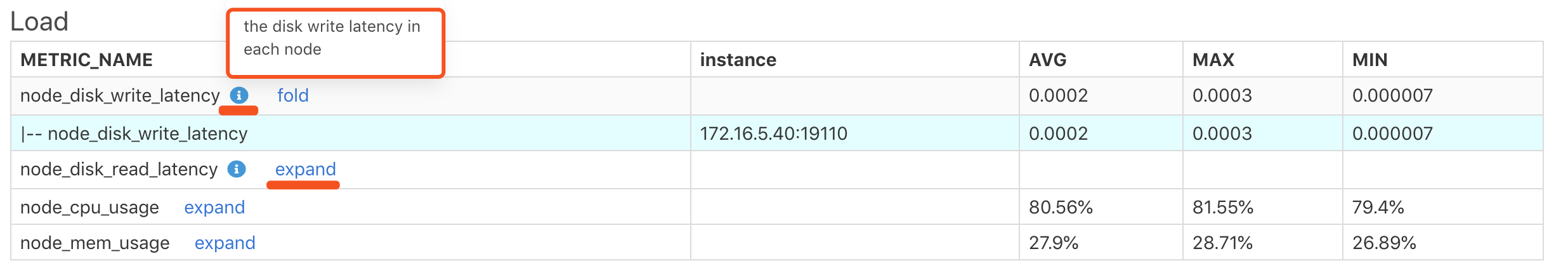Screen dimensions: 1568x277
Task: Select the 172.16.5.40:19110 instance cell
Action: [773, 133]
